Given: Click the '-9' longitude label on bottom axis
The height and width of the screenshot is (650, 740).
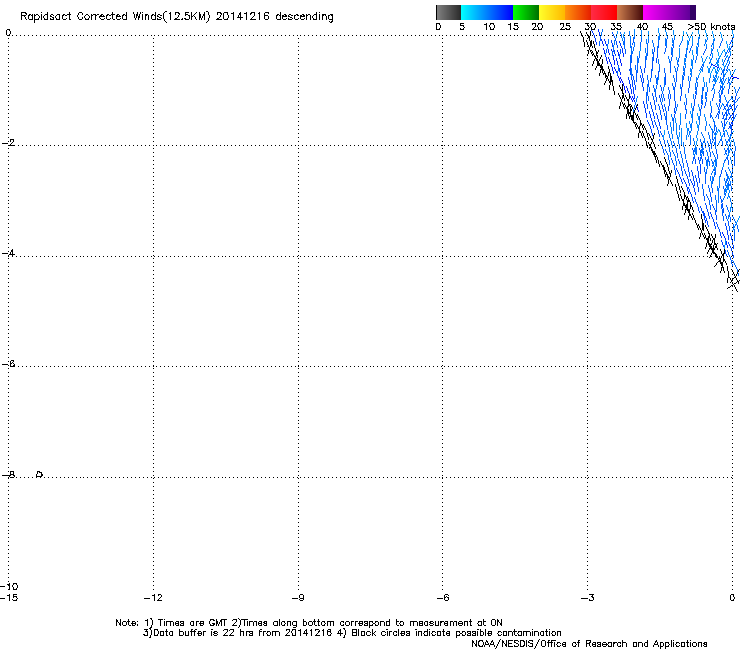Looking at the screenshot, I should tap(298, 598).
